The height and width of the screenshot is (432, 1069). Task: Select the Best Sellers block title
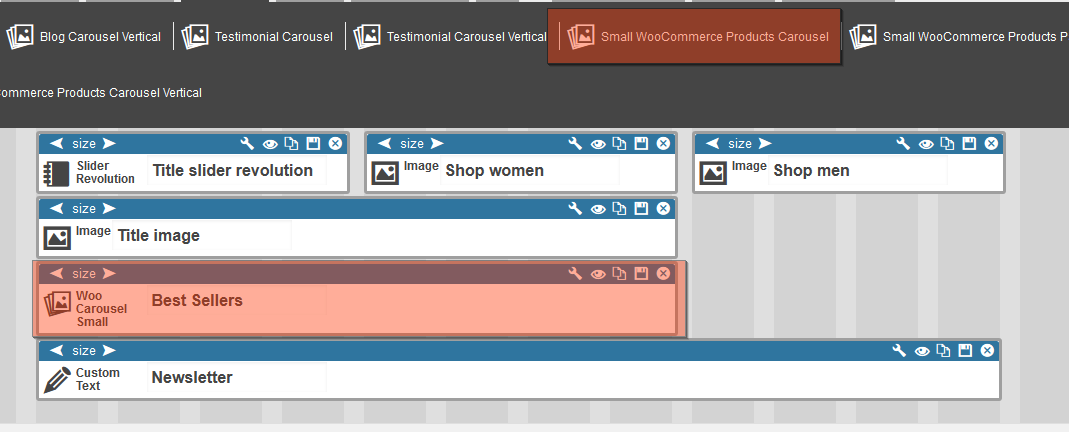tap(197, 300)
